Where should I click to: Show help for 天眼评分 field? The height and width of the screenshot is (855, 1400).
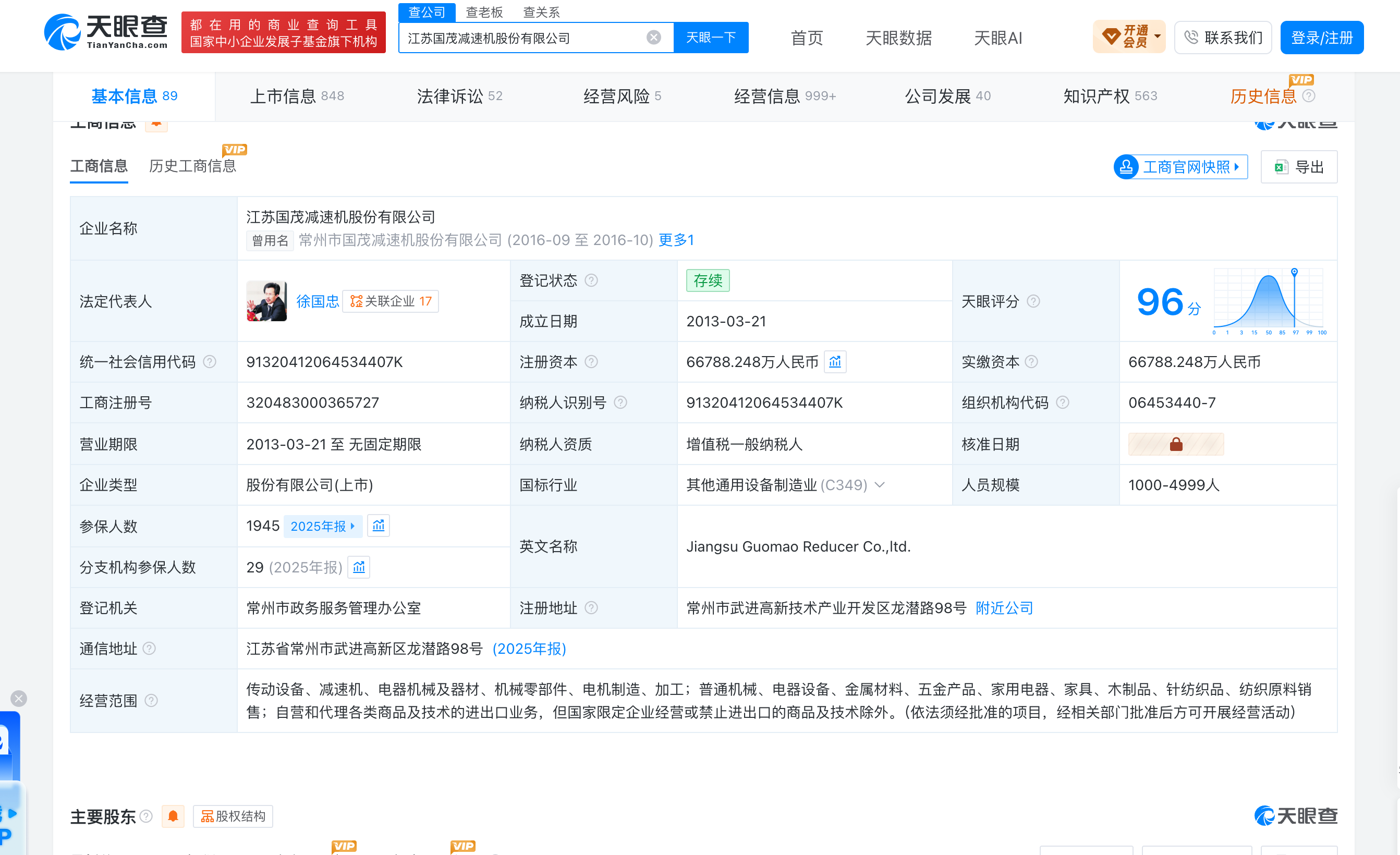pos(1033,301)
